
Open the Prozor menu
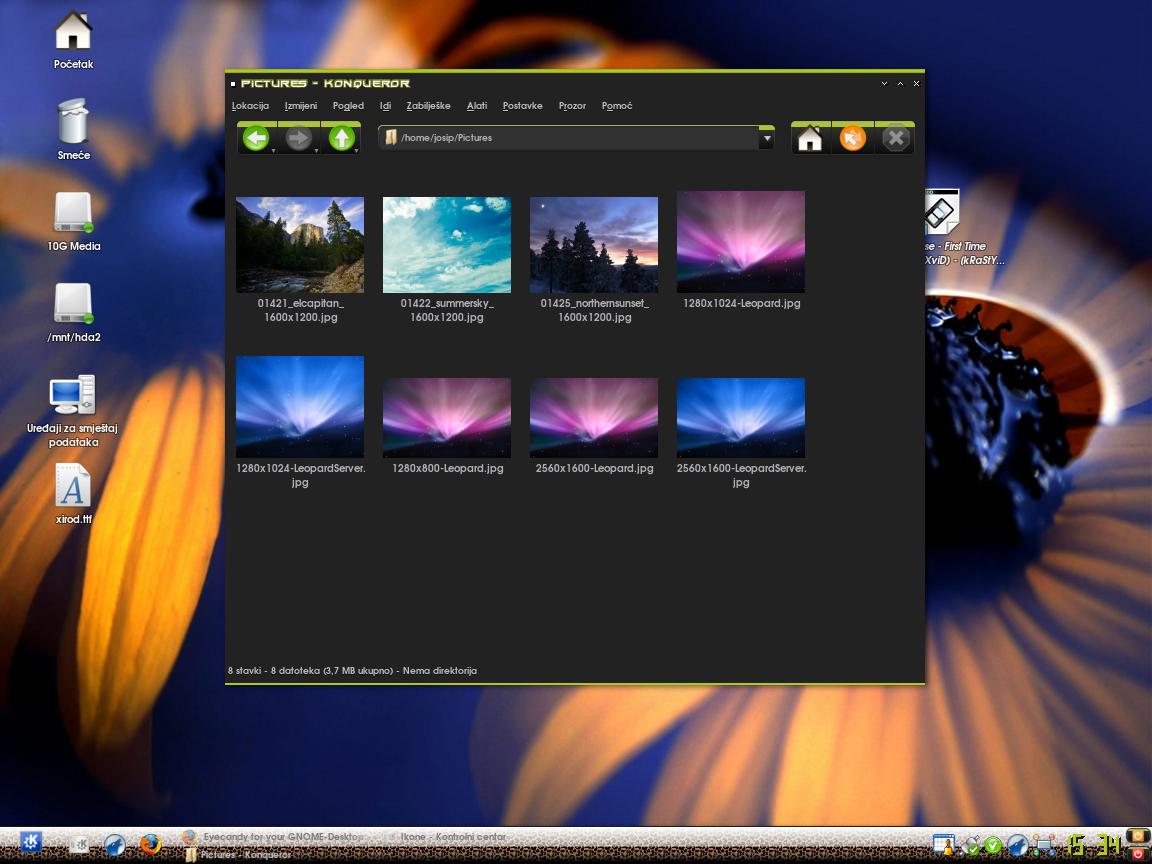(572, 106)
